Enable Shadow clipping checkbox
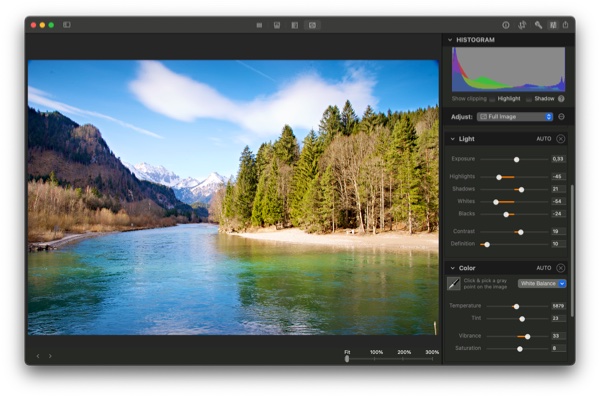This screenshot has width=600, height=398. tap(528, 99)
